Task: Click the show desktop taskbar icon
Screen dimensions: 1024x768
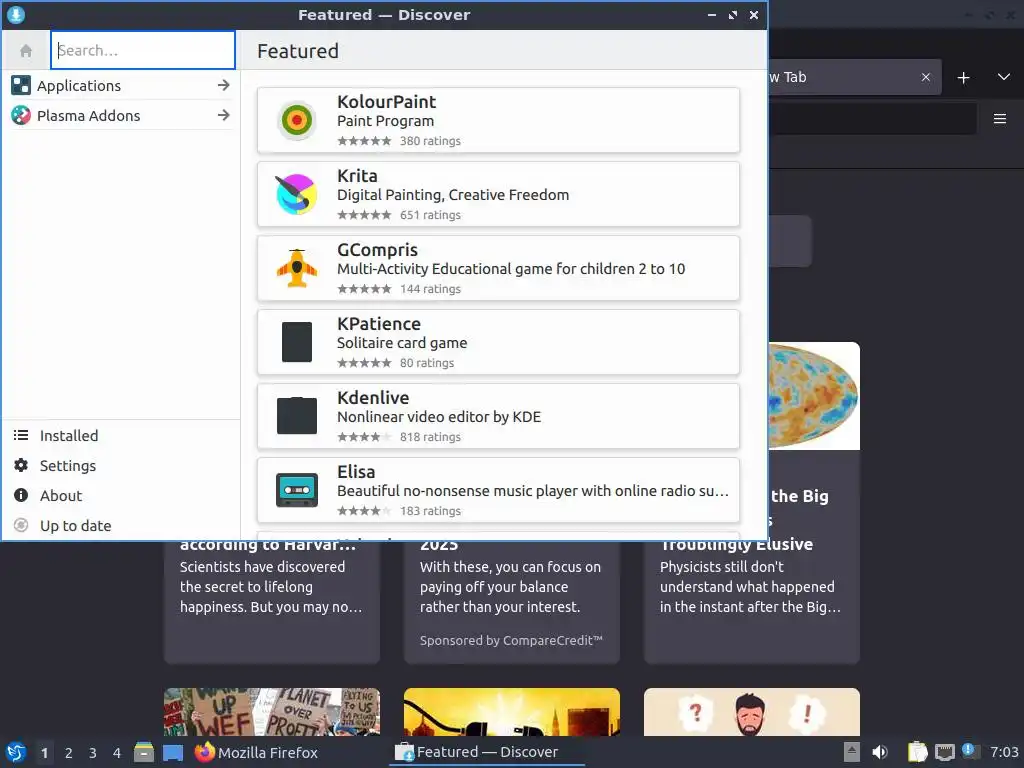Action: pyautogui.click(x=172, y=752)
